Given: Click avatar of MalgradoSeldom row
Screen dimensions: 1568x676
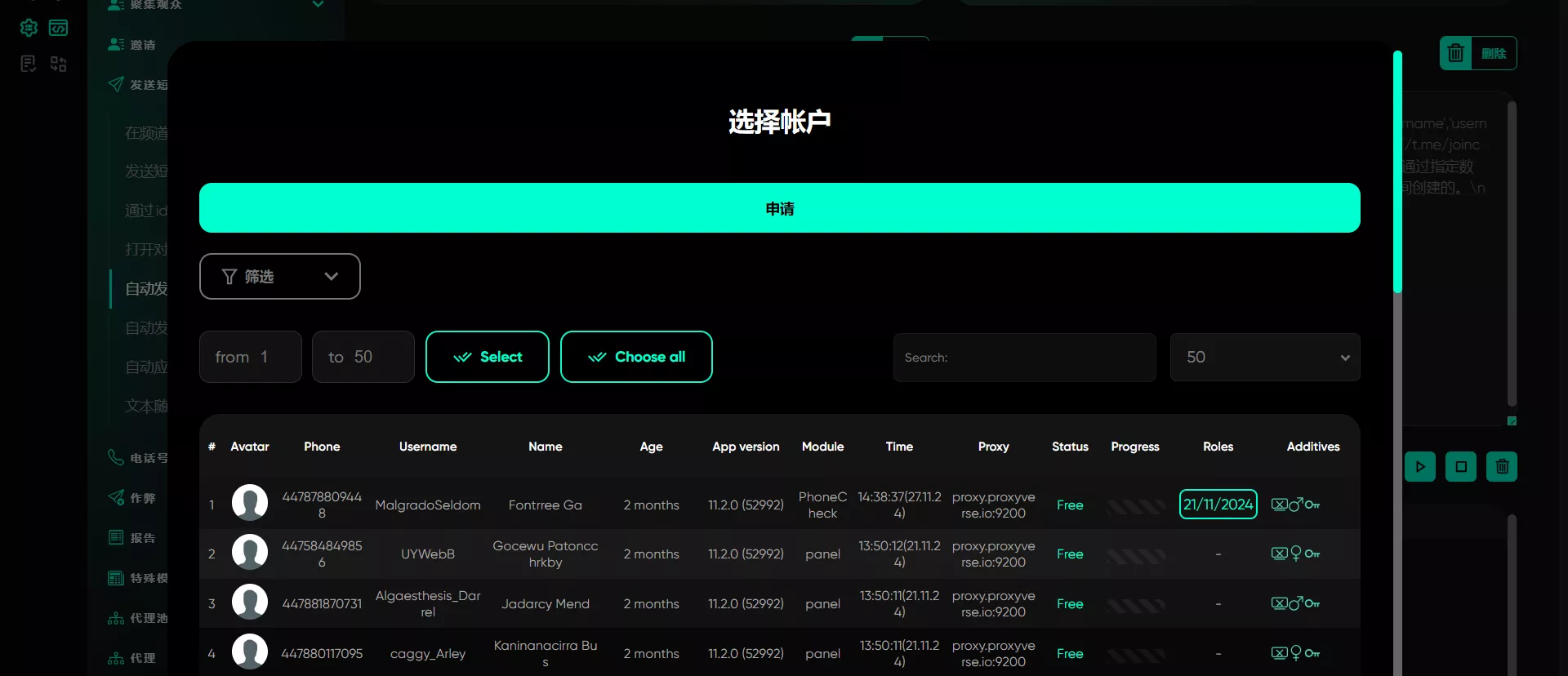Looking at the screenshot, I should (x=250, y=503).
